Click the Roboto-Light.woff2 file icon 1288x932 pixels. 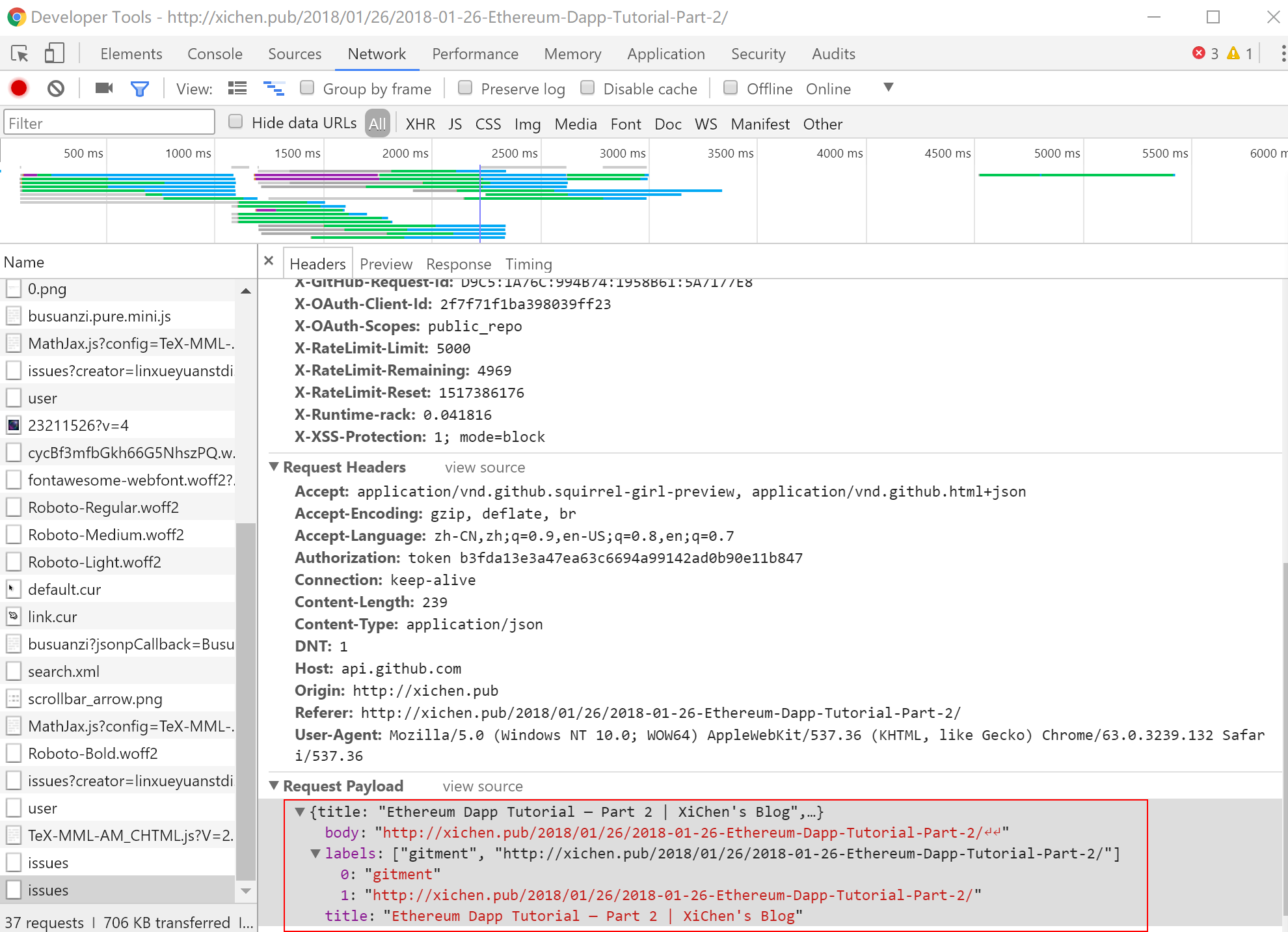(13, 562)
